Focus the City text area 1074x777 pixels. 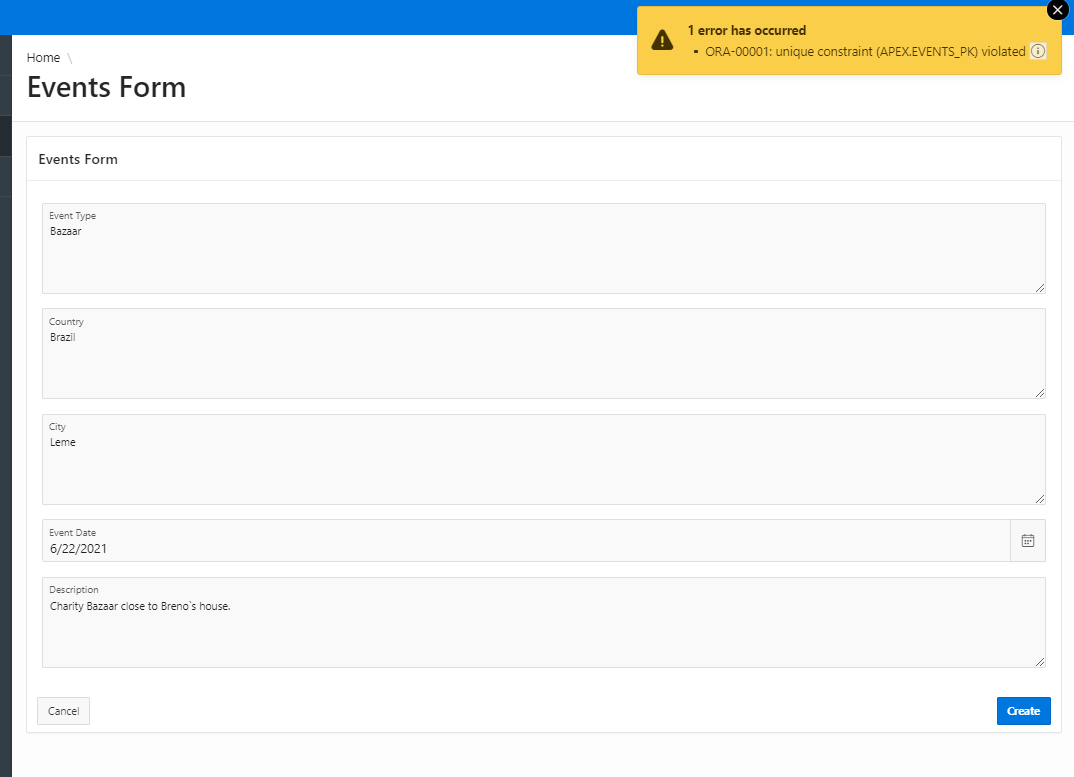coord(543,459)
